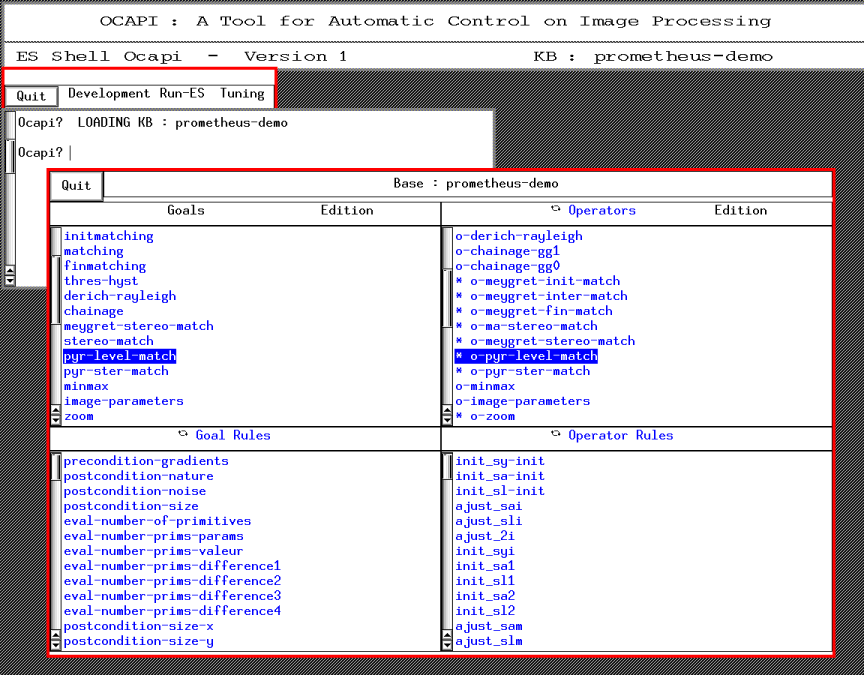Select the o-meygret-init-match operator
864x675 pixels.
[x=537, y=281]
